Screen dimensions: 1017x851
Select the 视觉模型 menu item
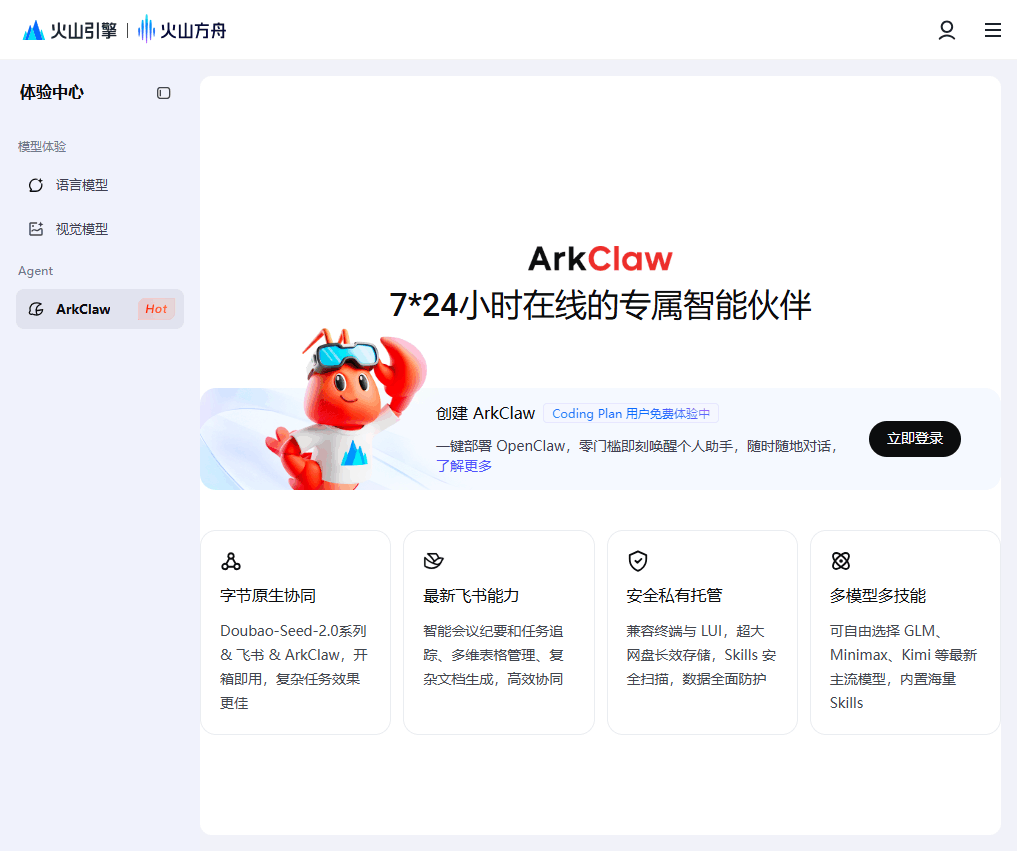[x=82, y=229]
